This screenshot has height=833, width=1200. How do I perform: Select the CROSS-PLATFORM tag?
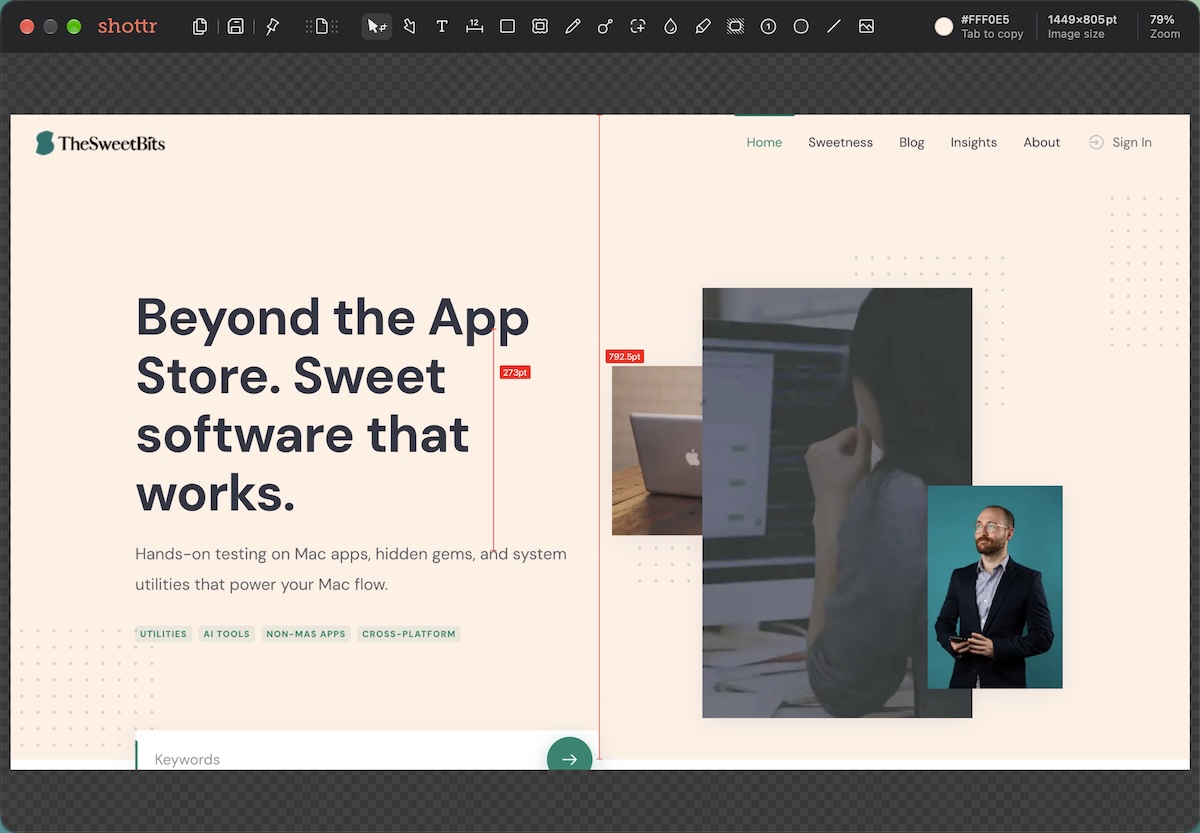coord(409,634)
